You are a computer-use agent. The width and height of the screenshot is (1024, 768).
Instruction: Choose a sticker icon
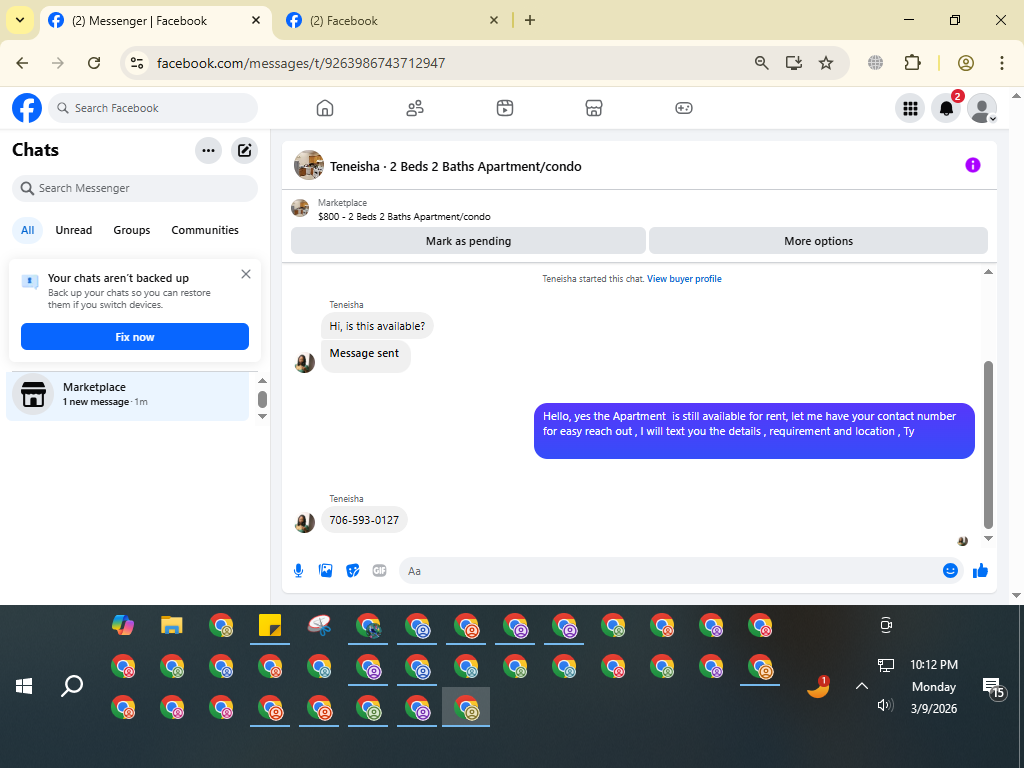click(x=353, y=571)
